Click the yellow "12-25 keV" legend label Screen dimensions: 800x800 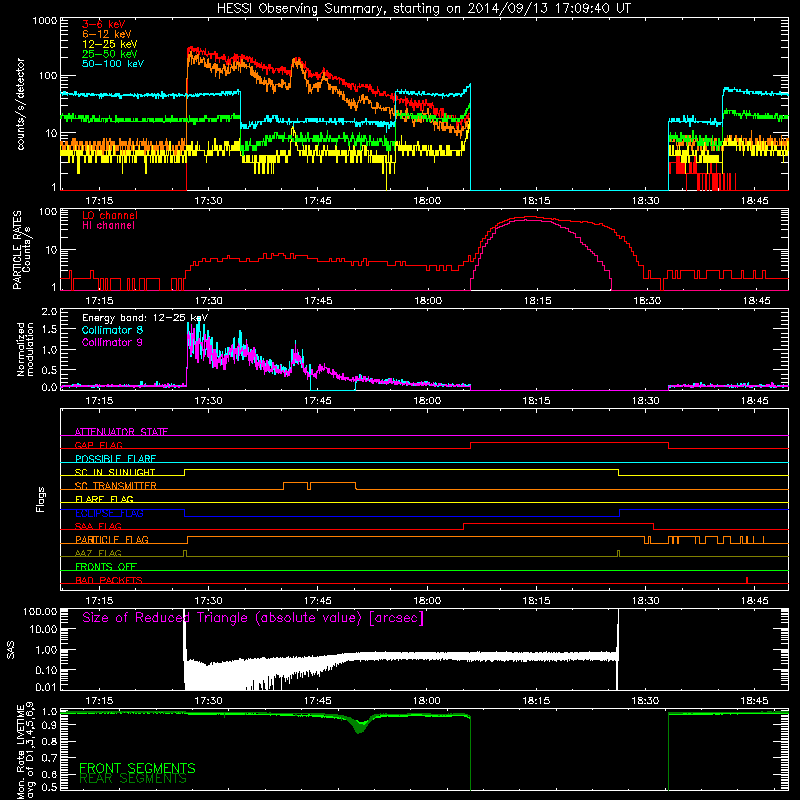click(110, 44)
